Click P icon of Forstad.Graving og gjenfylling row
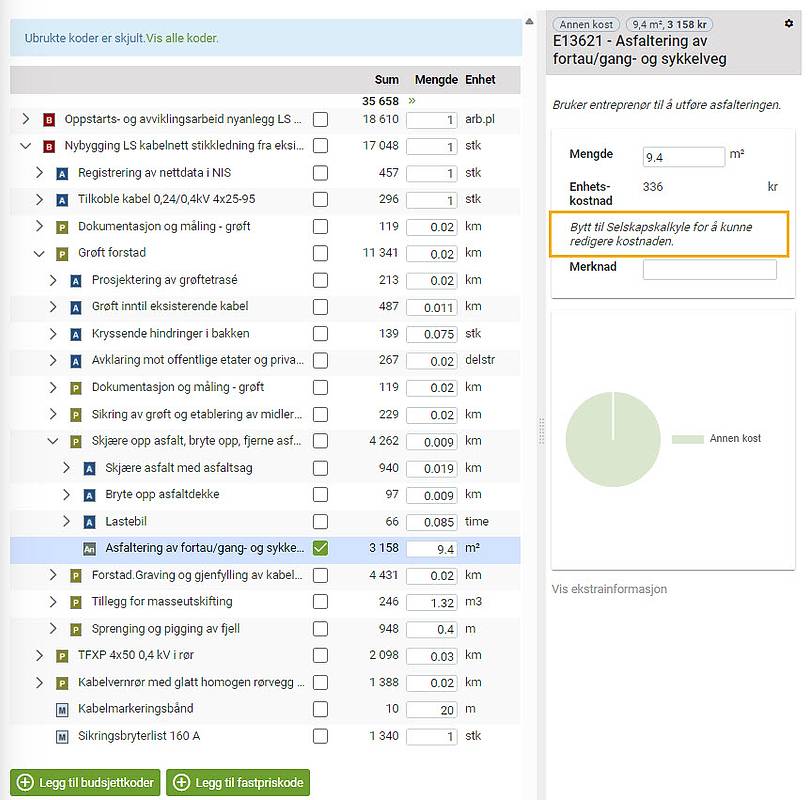The height and width of the screenshot is (800, 808). pos(76,576)
